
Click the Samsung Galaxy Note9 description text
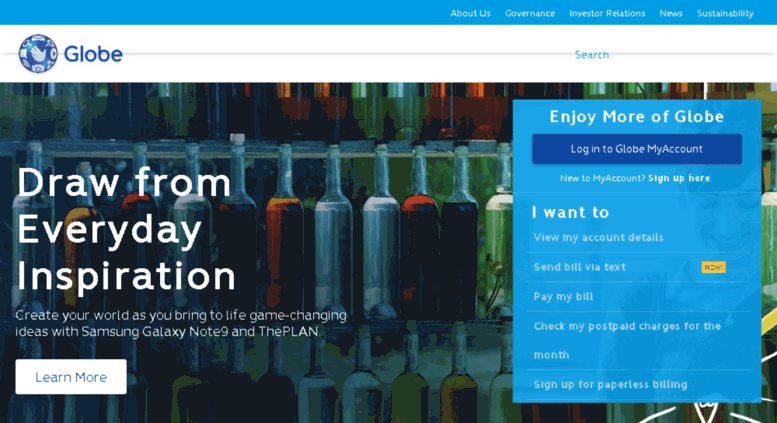[x=181, y=323]
